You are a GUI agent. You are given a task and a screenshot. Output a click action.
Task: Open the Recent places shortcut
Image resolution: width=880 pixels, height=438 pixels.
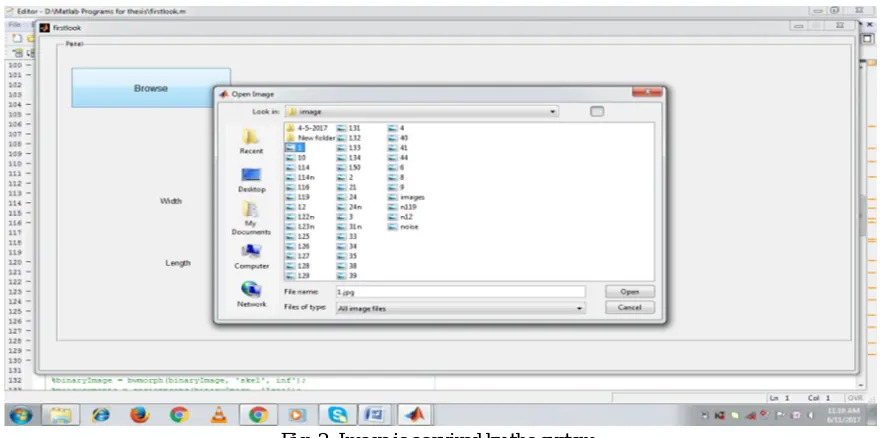[x=251, y=141]
